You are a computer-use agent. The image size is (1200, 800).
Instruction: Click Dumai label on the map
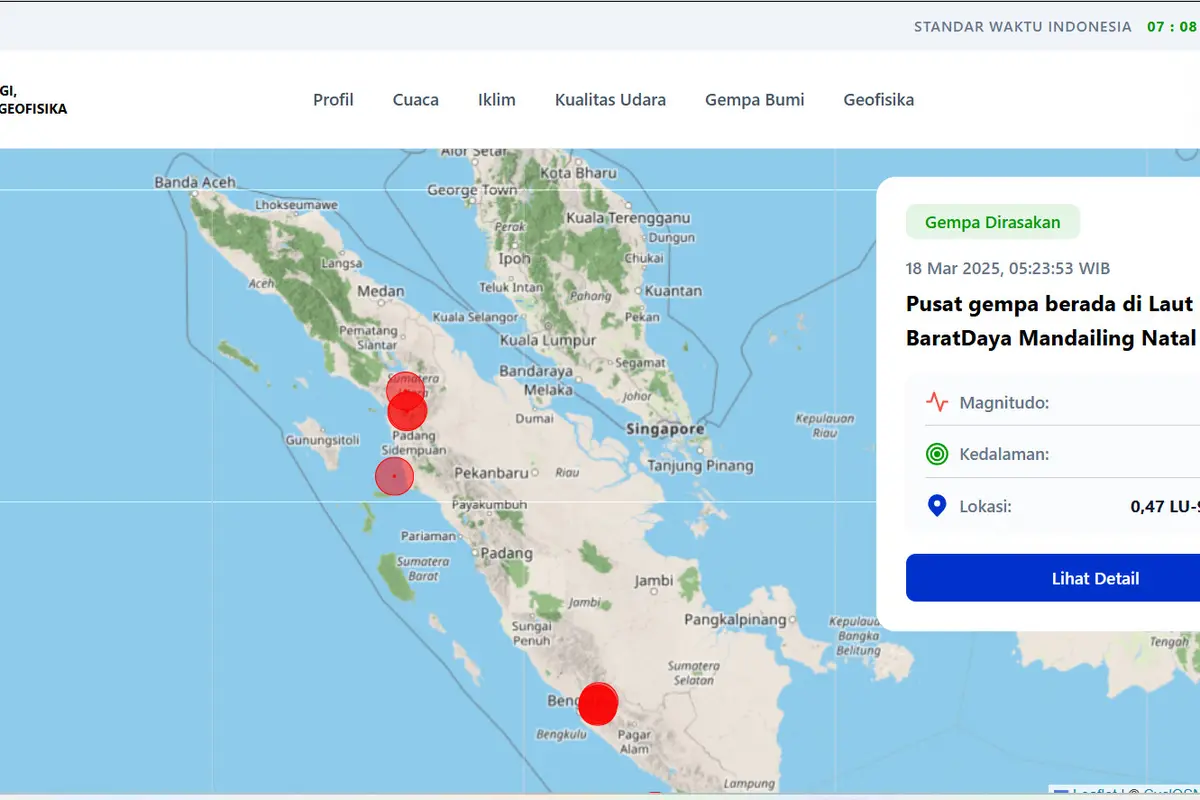click(535, 418)
